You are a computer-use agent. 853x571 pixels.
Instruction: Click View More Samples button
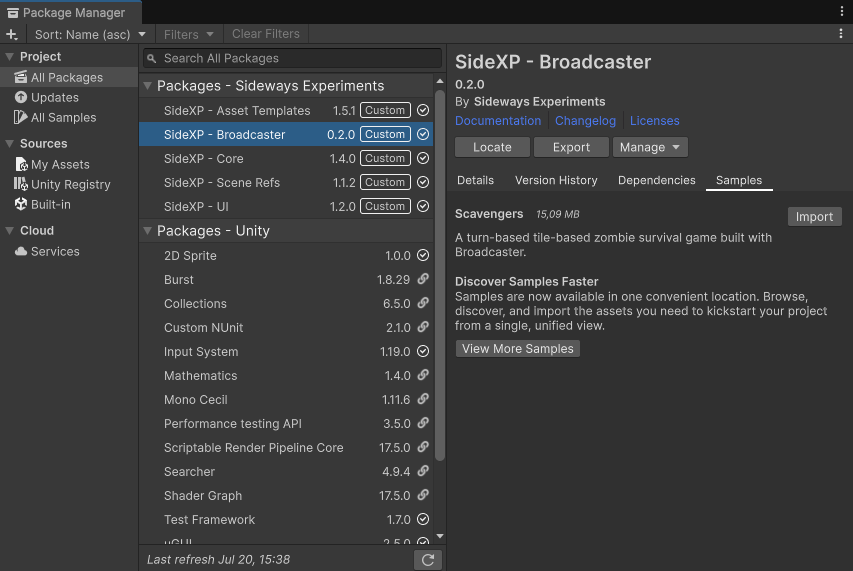518,349
